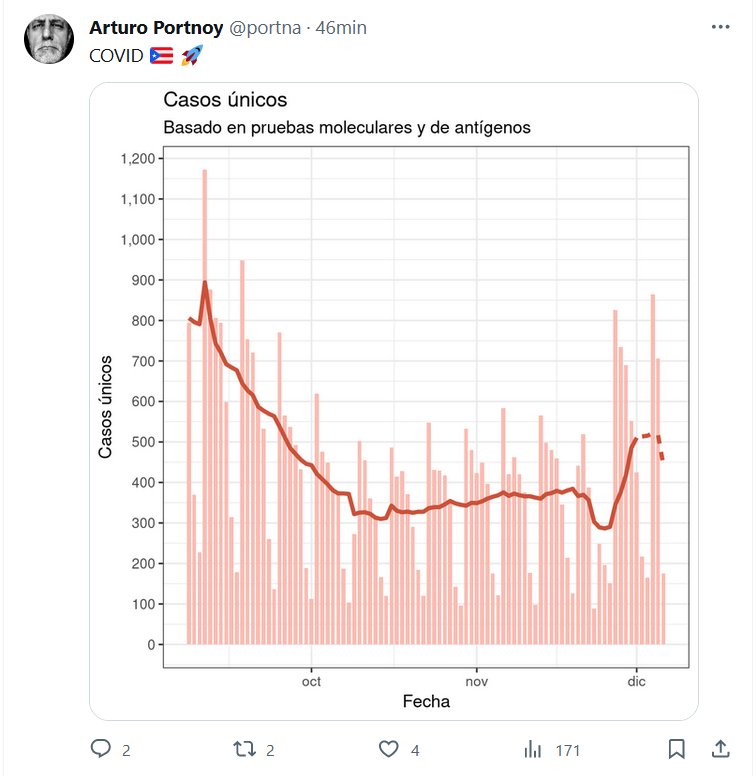Image resolution: width=756 pixels, height=776 pixels.
Task: Click the Arturo Portnoy display name
Action: (156, 28)
